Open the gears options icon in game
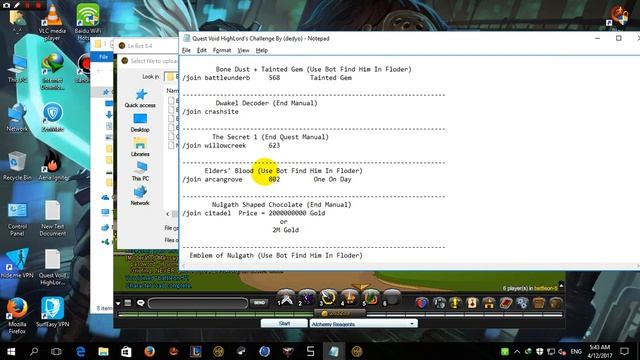This screenshot has height=360, width=640. click(522, 303)
